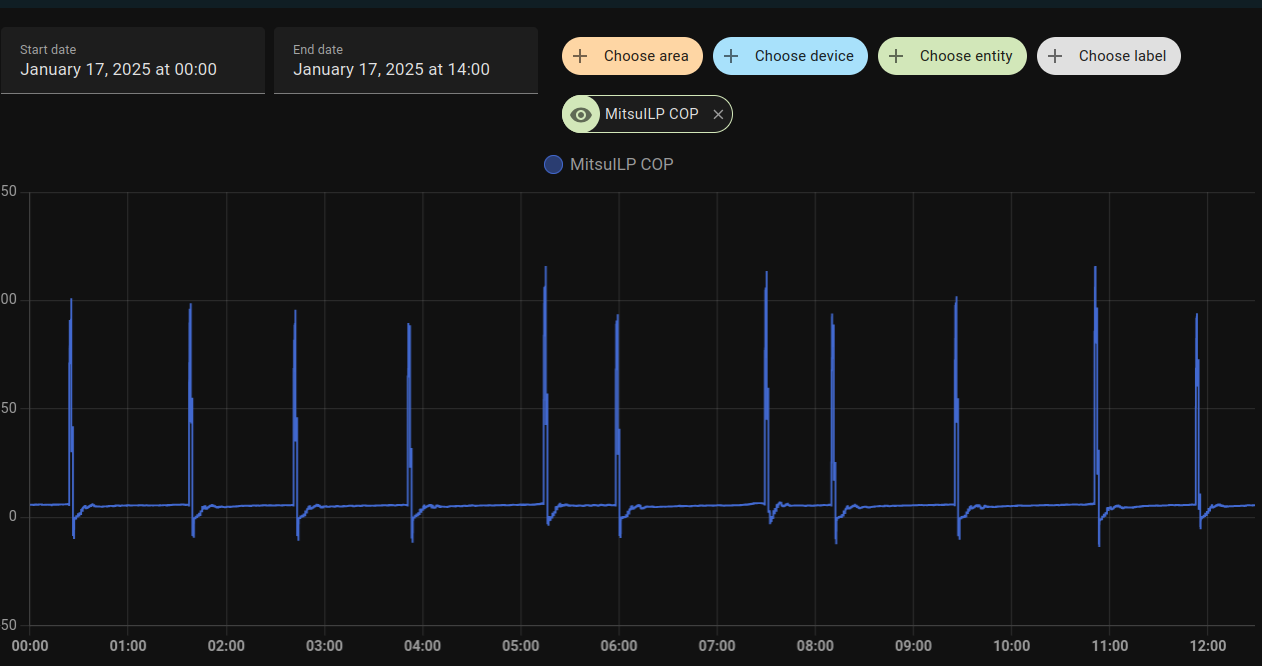Toggle the eye icon on MitsuILP COP chip
The width and height of the screenshot is (1262, 666).
coord(580,114)
